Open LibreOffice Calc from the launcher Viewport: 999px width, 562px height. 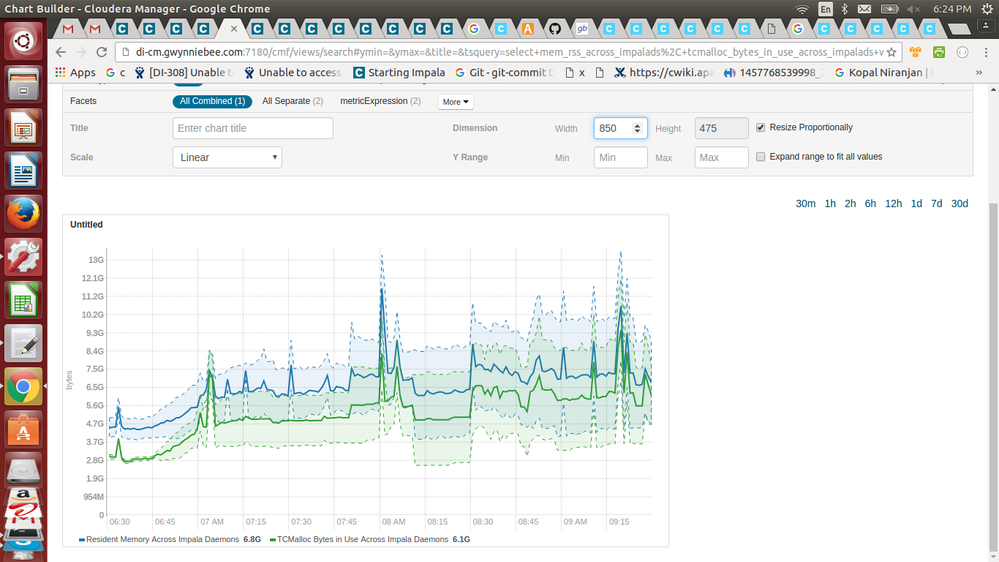pos(22,300)
